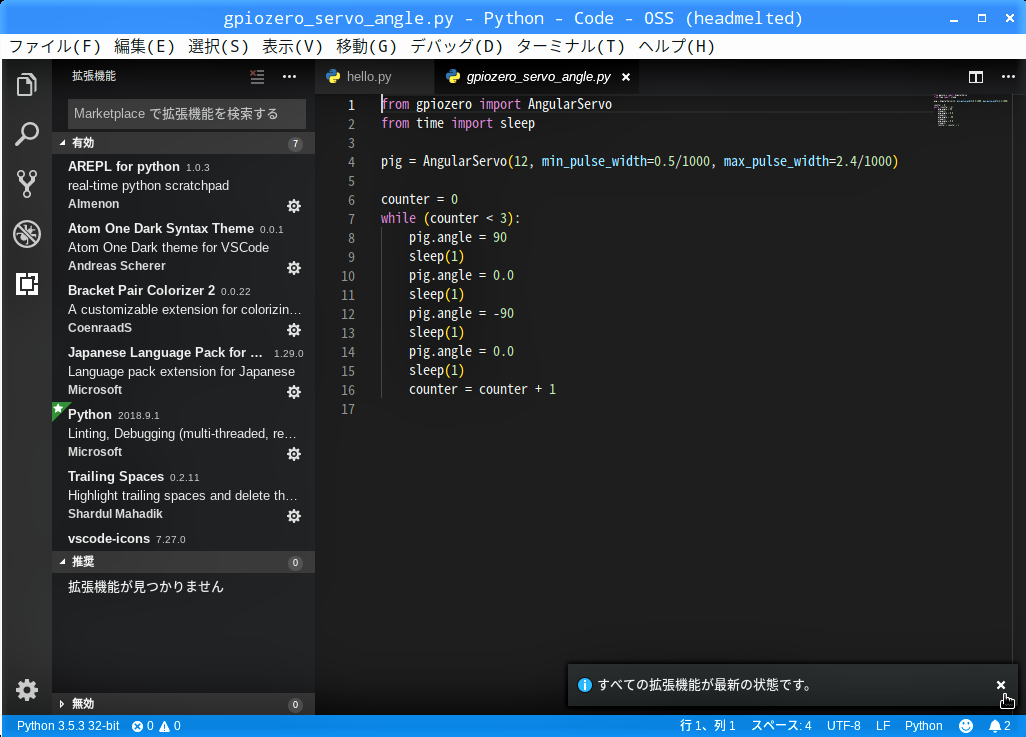Image resolution: width=1026 pixels, height=737 pixels.
Task: Select the gpiozero_servo_angle.py tab
Action: point(538,77)
